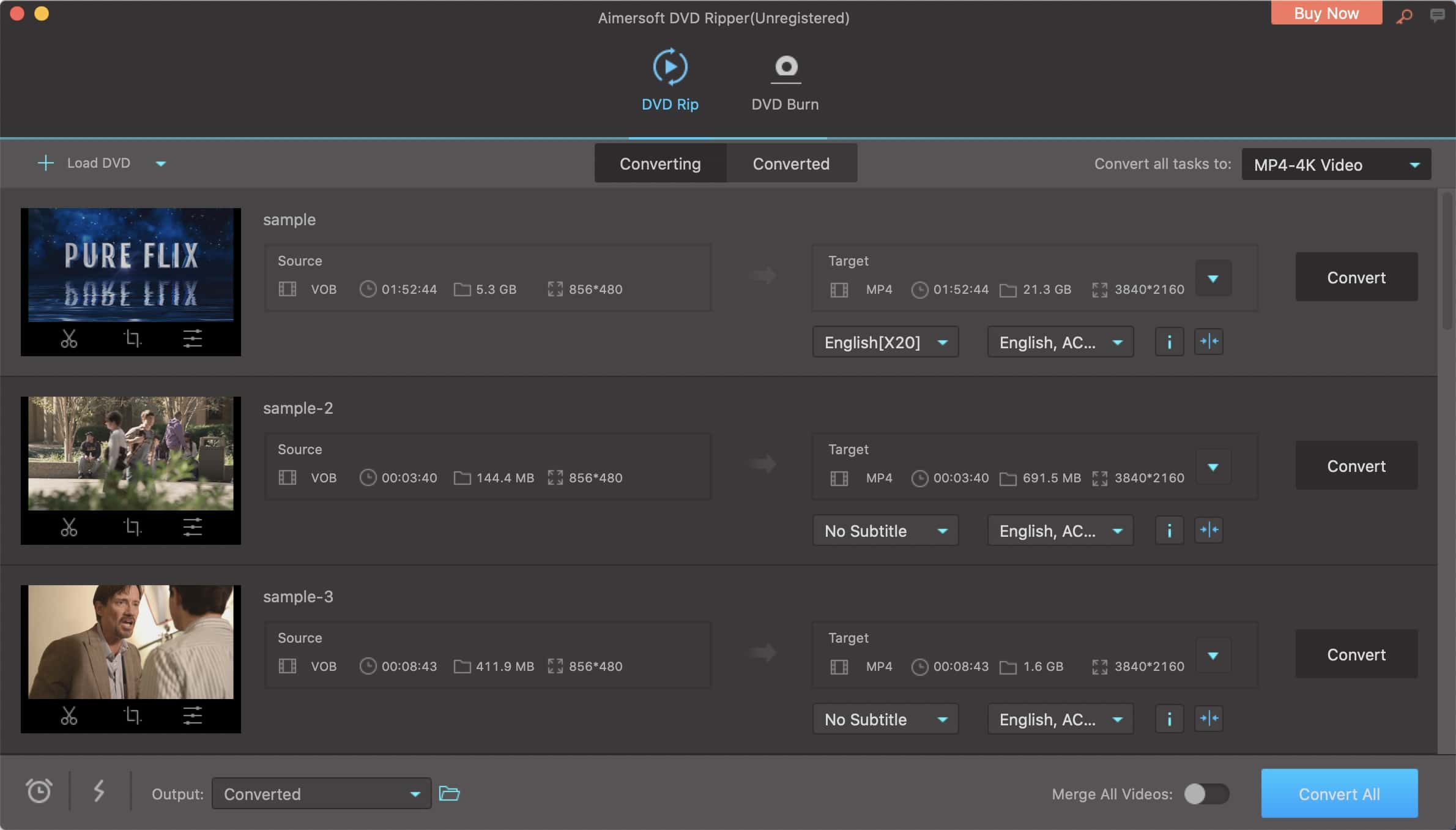Image resolution: width=1456 pixels, height=830 pixels.
Task: Click the scissors trim icon under sample thumbnail
Action: [x=69, y=338]
